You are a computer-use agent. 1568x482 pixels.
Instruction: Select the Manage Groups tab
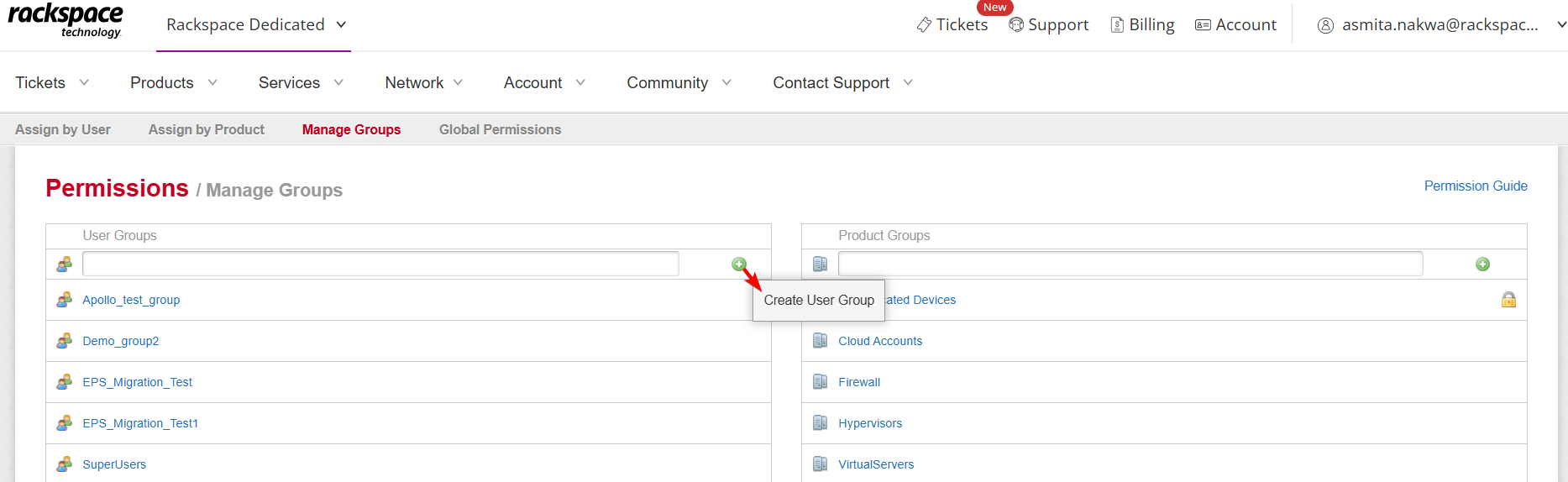351,129
